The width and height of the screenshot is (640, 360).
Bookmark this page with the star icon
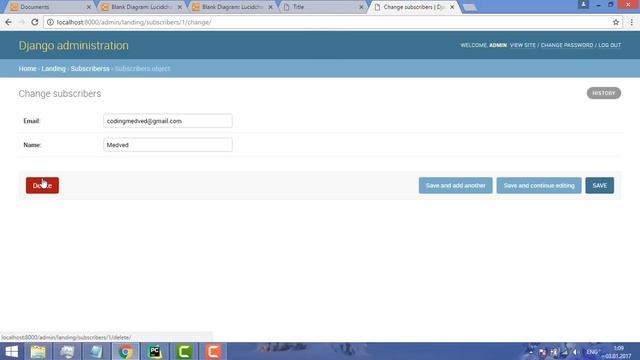(616, 22)
